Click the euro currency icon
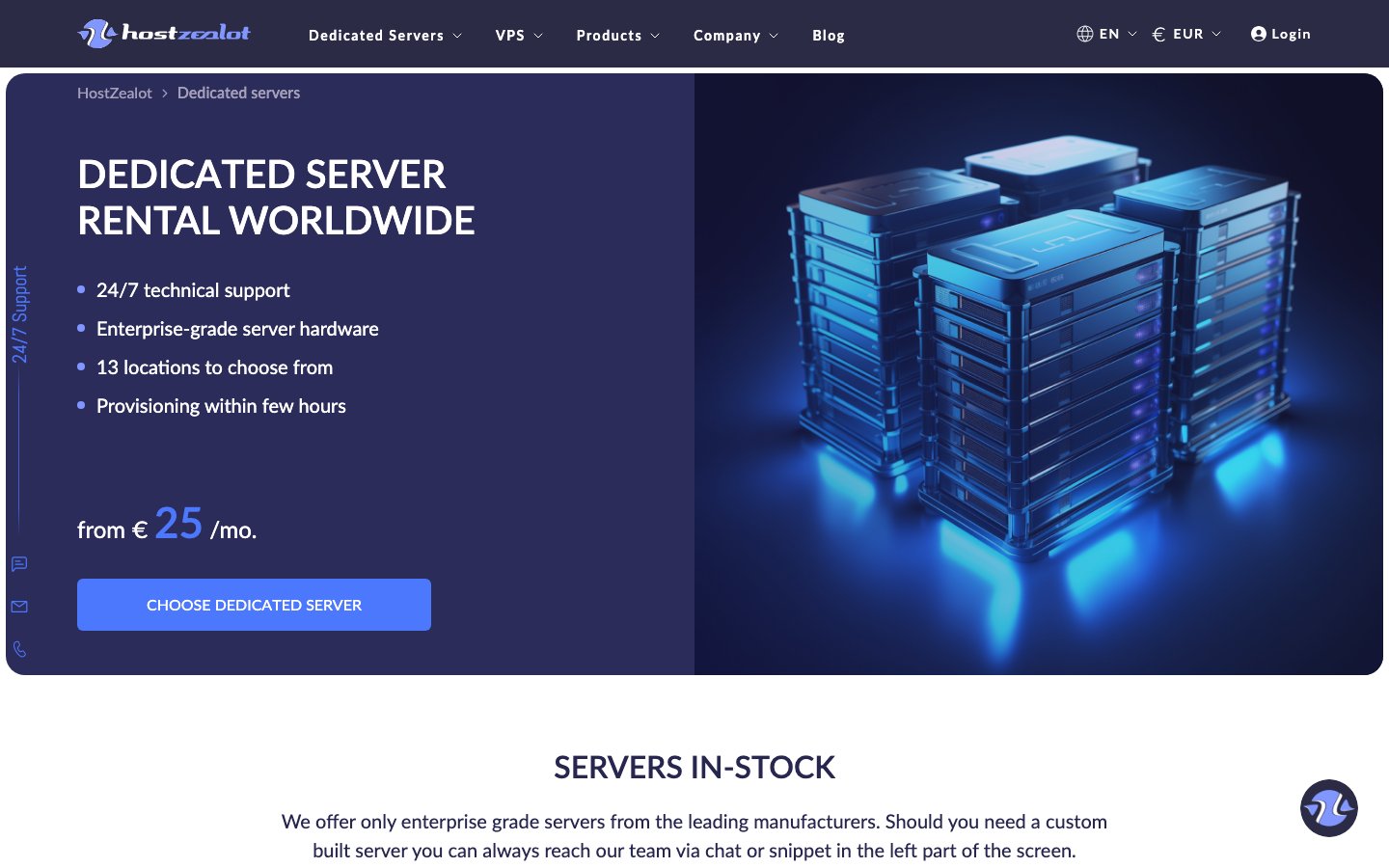The image size is (1389, 868). 1158,34
